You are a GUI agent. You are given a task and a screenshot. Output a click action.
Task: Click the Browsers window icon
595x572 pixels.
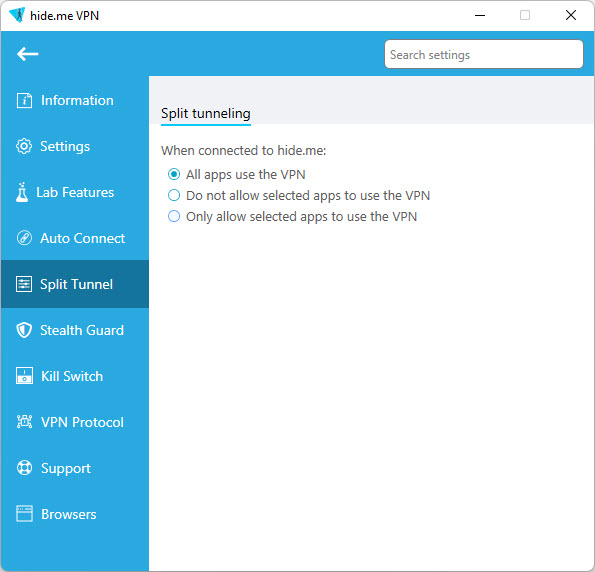click(x=24, y=514)
